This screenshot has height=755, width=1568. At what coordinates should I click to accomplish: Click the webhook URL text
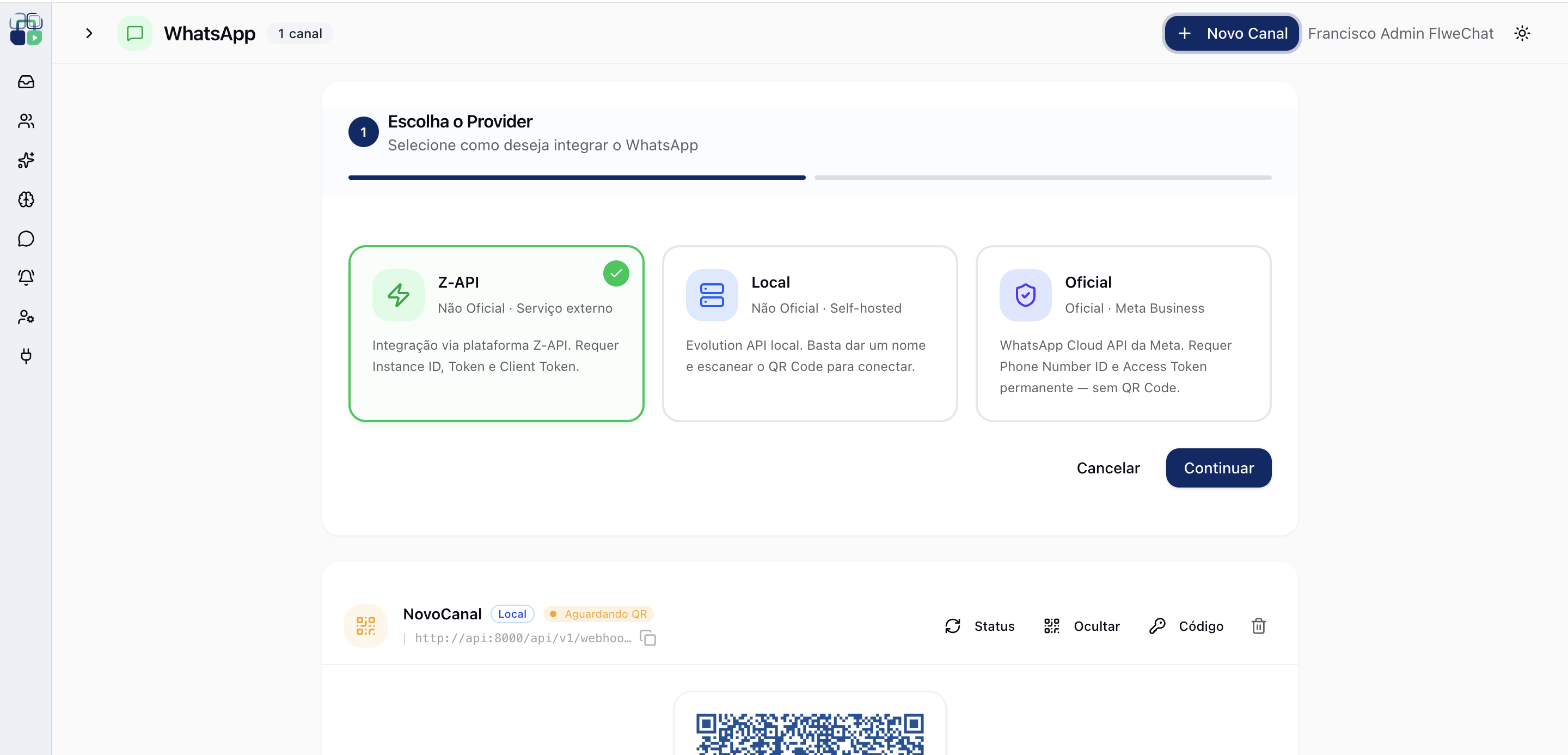[523, 638]
